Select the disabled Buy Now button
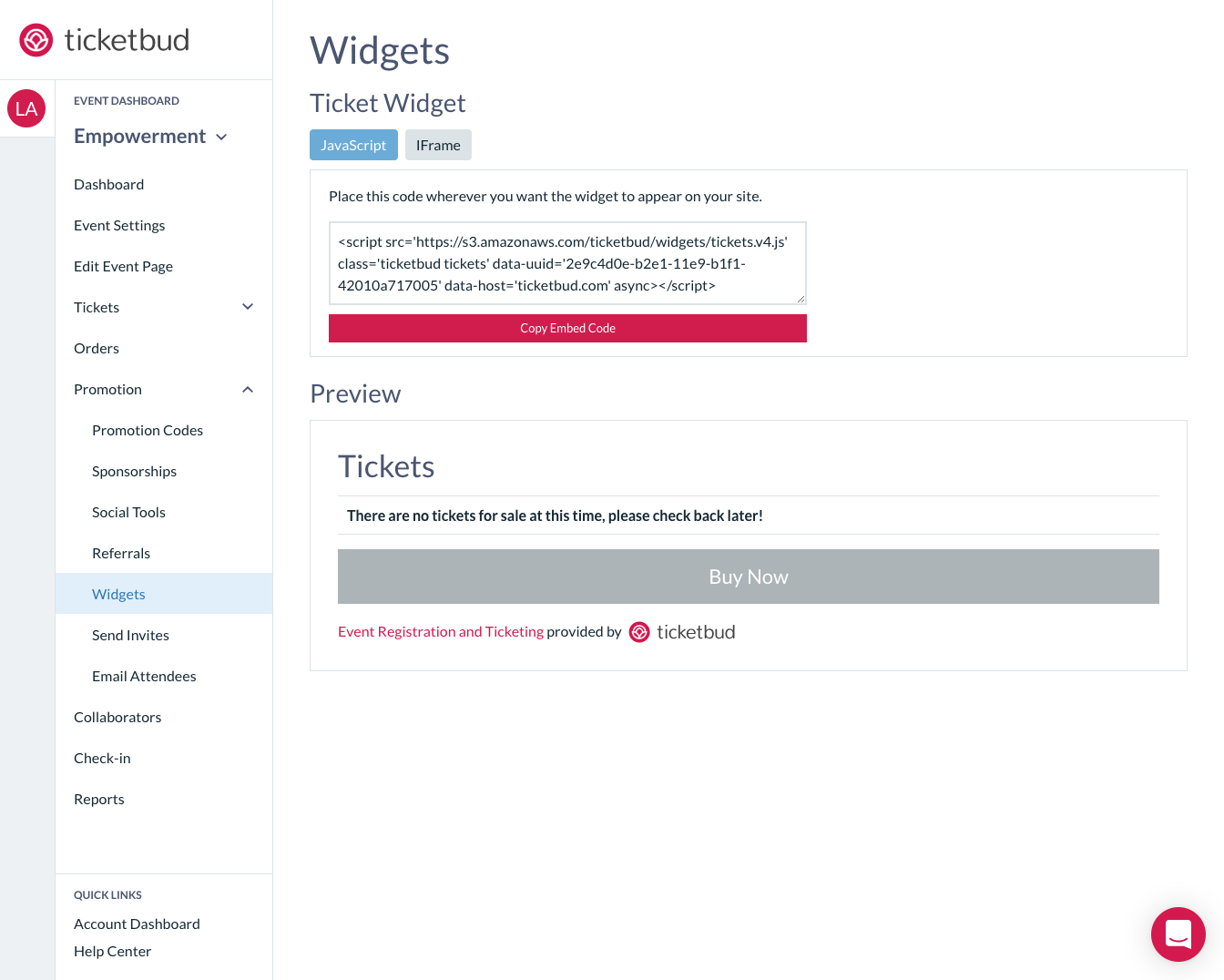The height and width of the screenshot is (980, 1224). coord(749,576)
